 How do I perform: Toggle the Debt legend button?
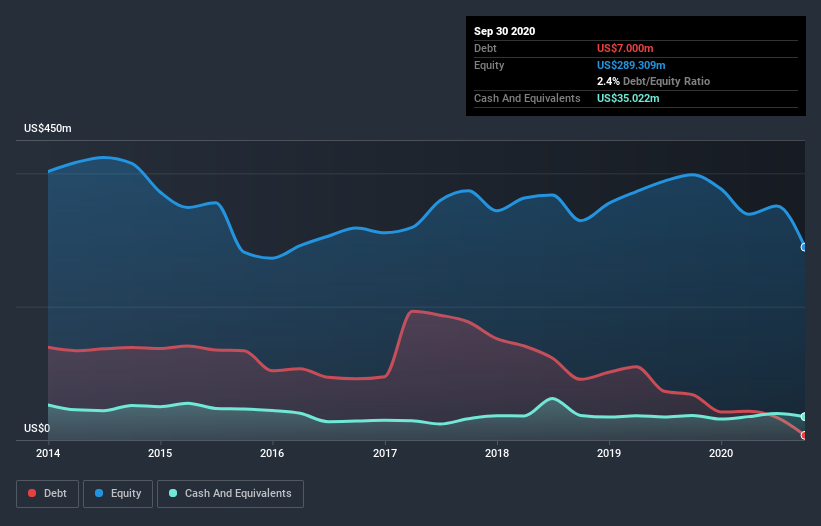point(47,494)
